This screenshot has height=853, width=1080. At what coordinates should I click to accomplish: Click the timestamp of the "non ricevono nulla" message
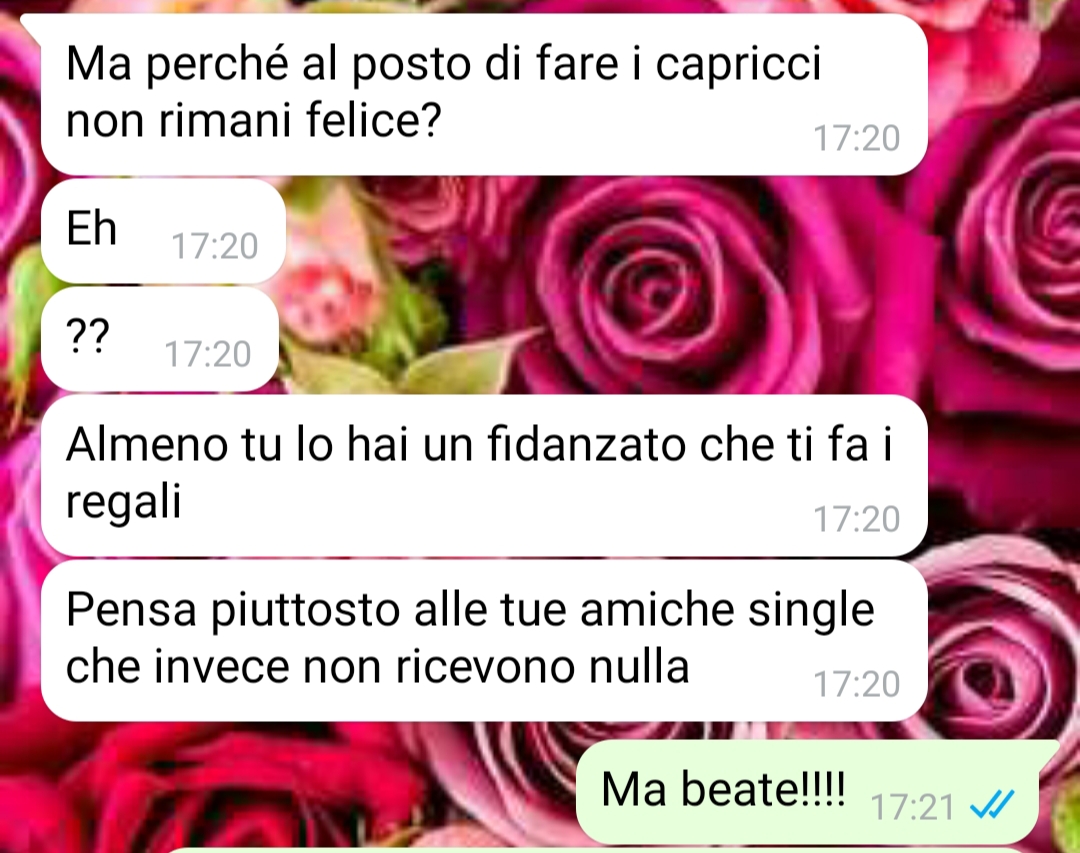(x=856, y=684)
